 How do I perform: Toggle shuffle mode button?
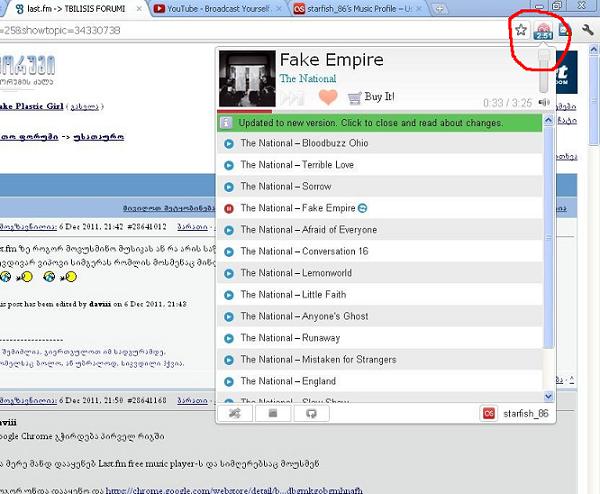tap(235, 413)
